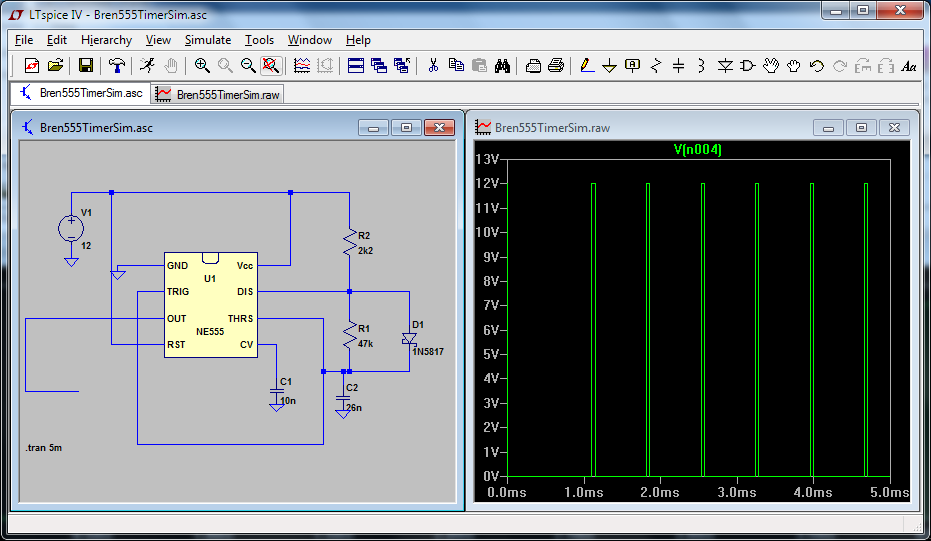Place a ground symbol tool

click(609, 65)
